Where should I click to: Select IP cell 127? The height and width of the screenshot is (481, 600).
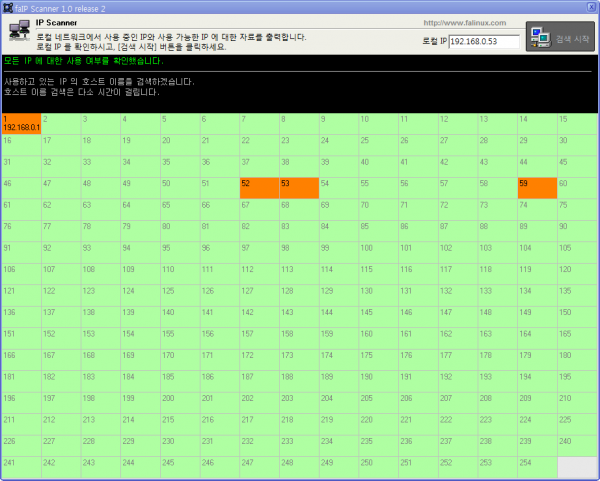[259, 295]
